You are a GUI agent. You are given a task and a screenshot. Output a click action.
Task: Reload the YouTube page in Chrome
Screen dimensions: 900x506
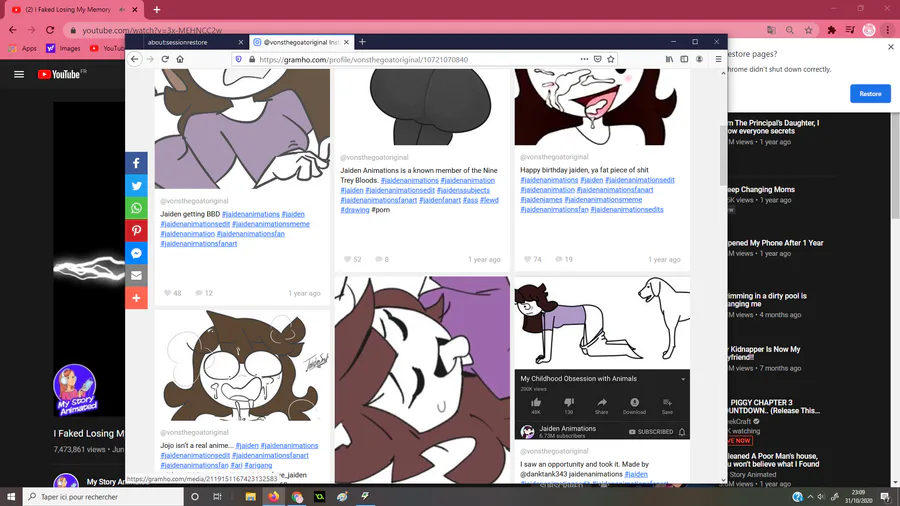(x=50, y=30)
